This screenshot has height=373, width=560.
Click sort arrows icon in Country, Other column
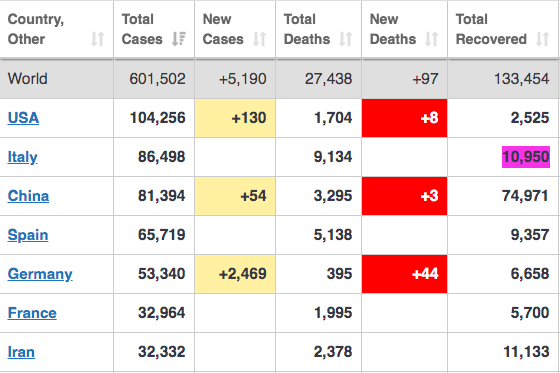(97, 39)
